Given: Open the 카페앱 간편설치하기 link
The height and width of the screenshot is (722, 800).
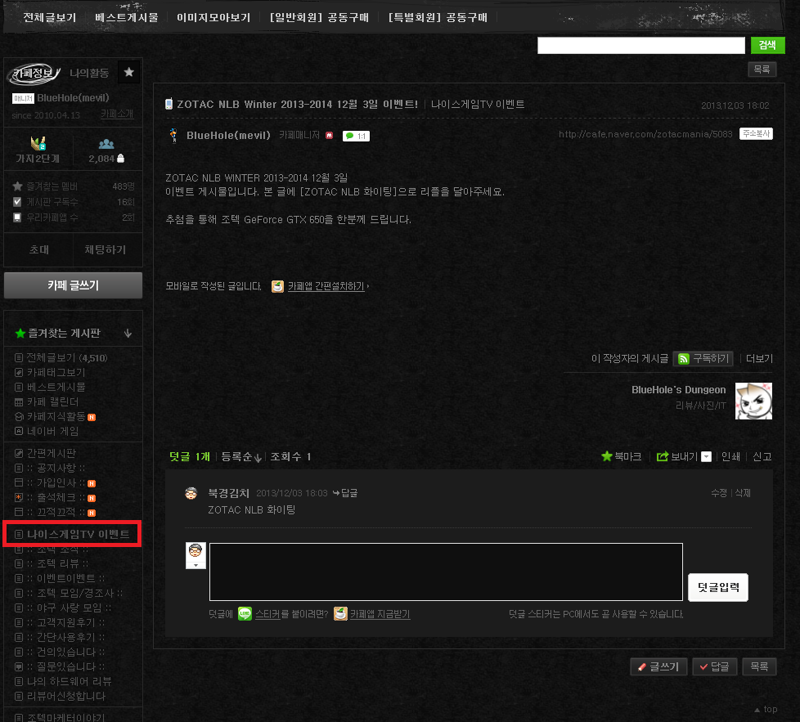Looking at the screenshot, I should (x=326, y=286).
